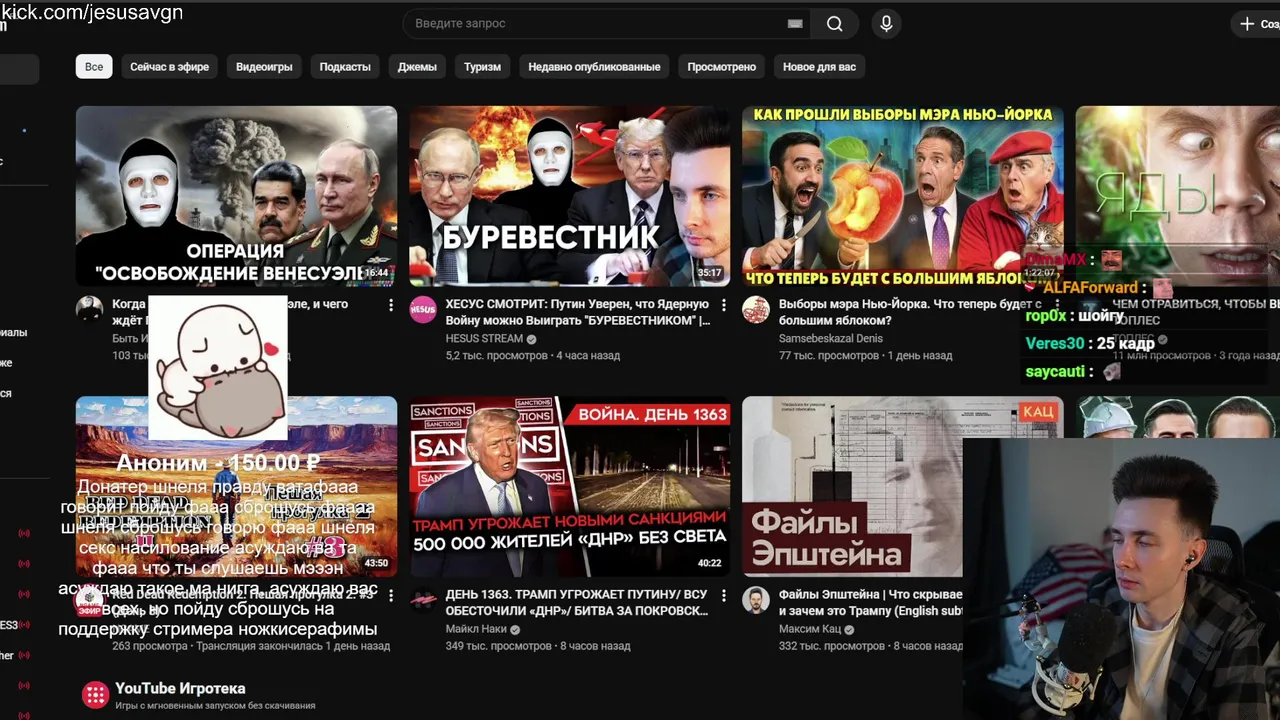Go to Максим Кац channel name
The width and height of the screenshot is (1280, 720).
coord(810,630)
